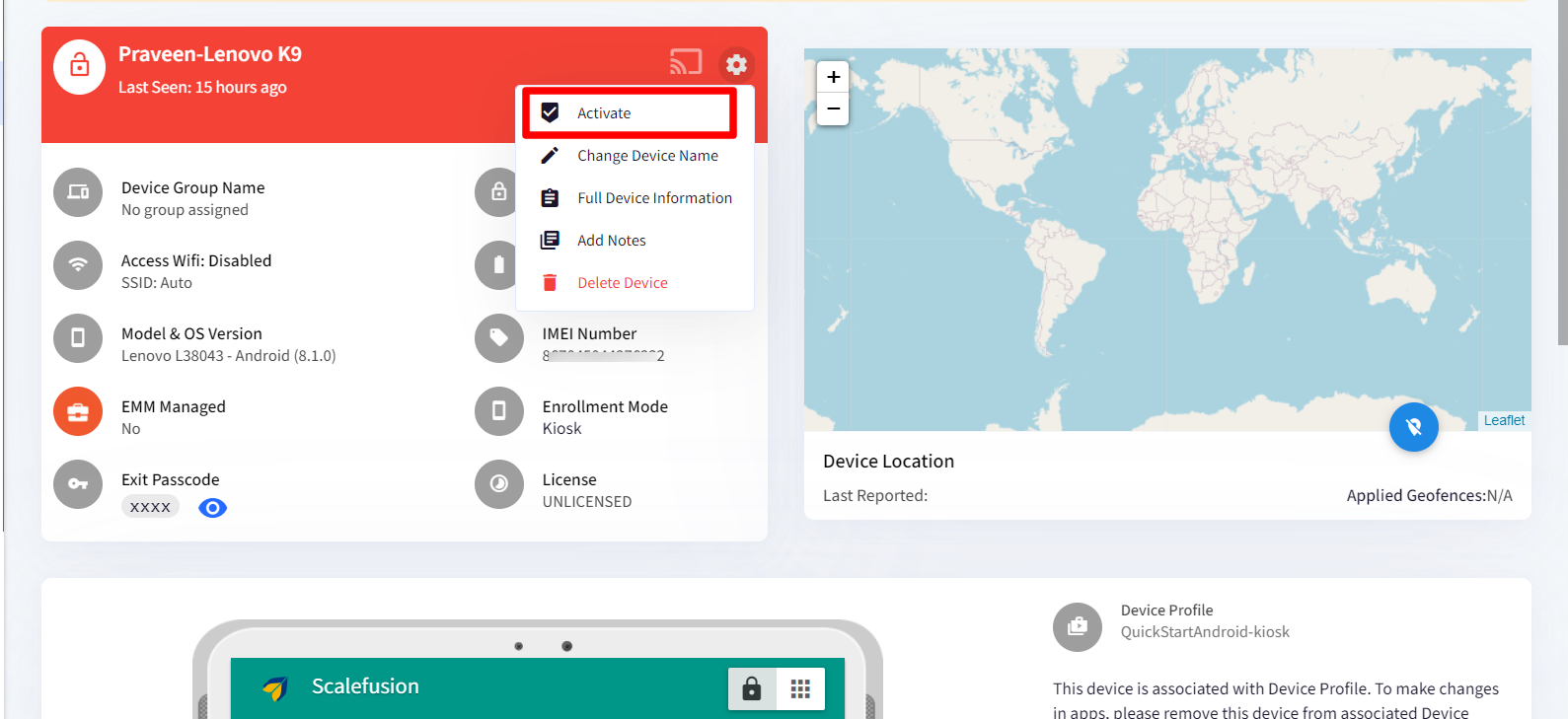The image size is (1568, 719).
Task: Click the lock icon on the Scalefusion preview
Action: 752,688
